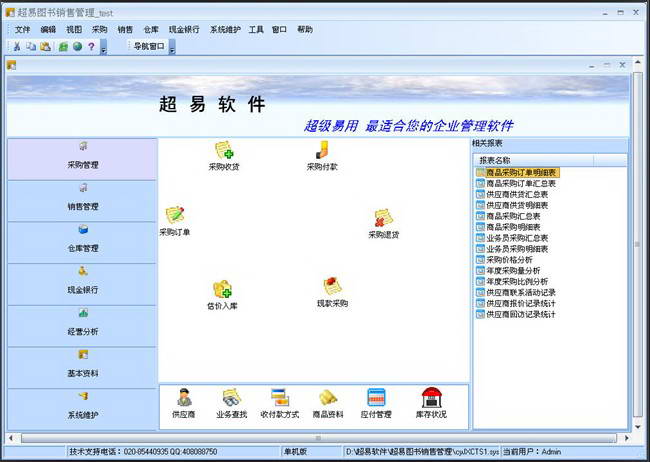This screenshot has width=650, height=462.
Task: Open 库存状况 inventory status icon
Action: point(431,403)
